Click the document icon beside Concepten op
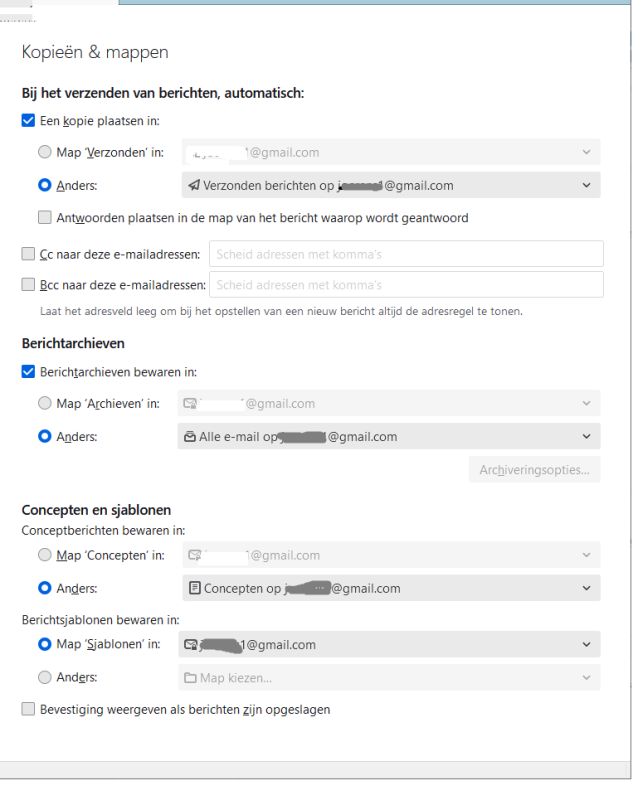 pos(194,589)
